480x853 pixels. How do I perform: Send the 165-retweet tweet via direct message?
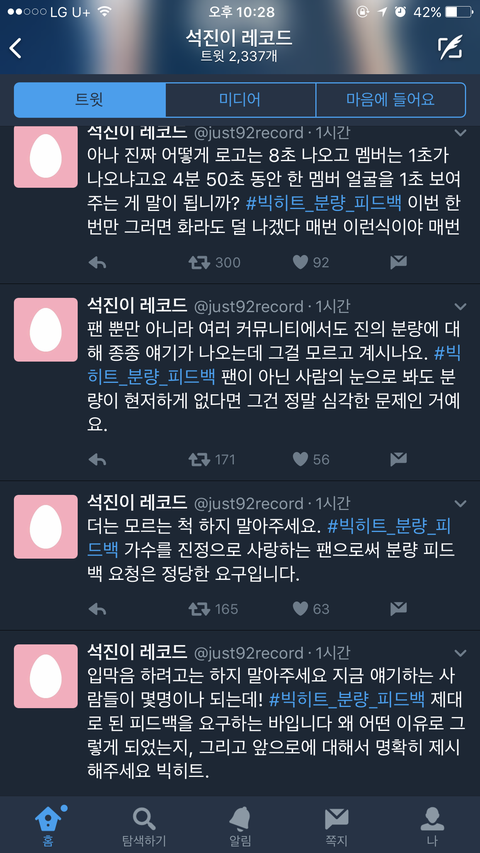click(x=398, y=608)
